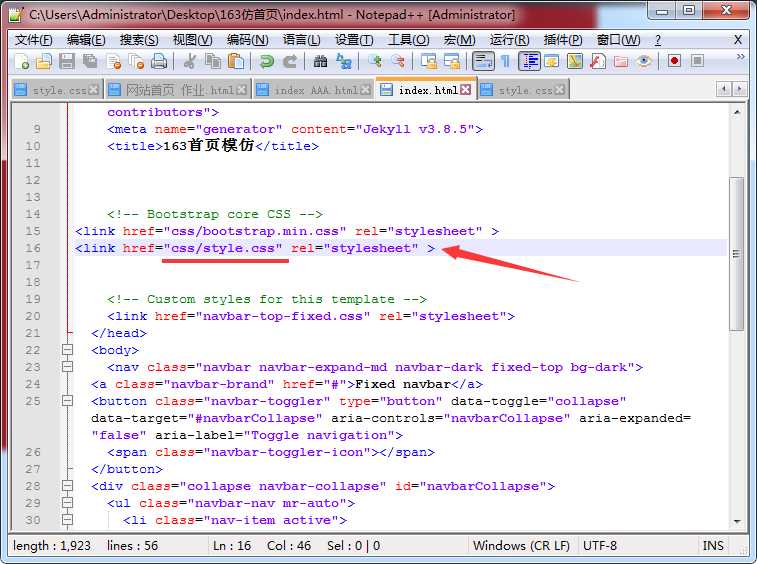This screenshot has width=757, height=564.
Task: Open the 运行(R) menu
Action: 509,40
